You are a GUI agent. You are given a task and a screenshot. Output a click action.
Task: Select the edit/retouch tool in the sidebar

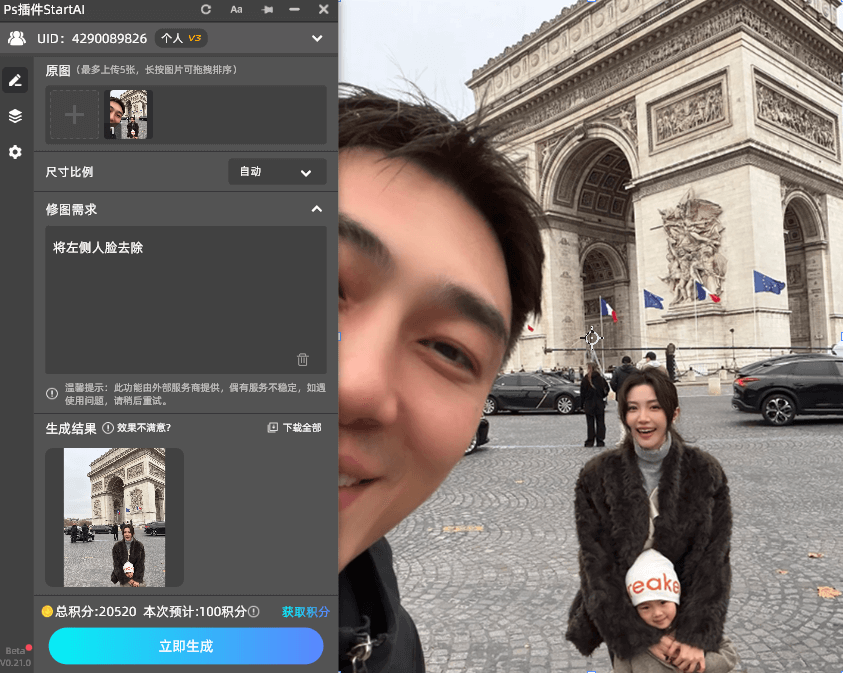(x=14, y=80)
